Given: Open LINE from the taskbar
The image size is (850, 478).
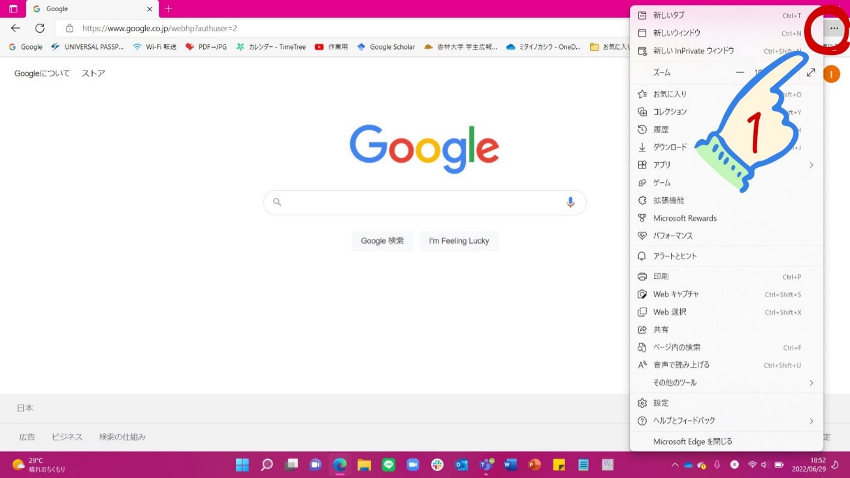Looking at the screenshot, I should point(388,465).
